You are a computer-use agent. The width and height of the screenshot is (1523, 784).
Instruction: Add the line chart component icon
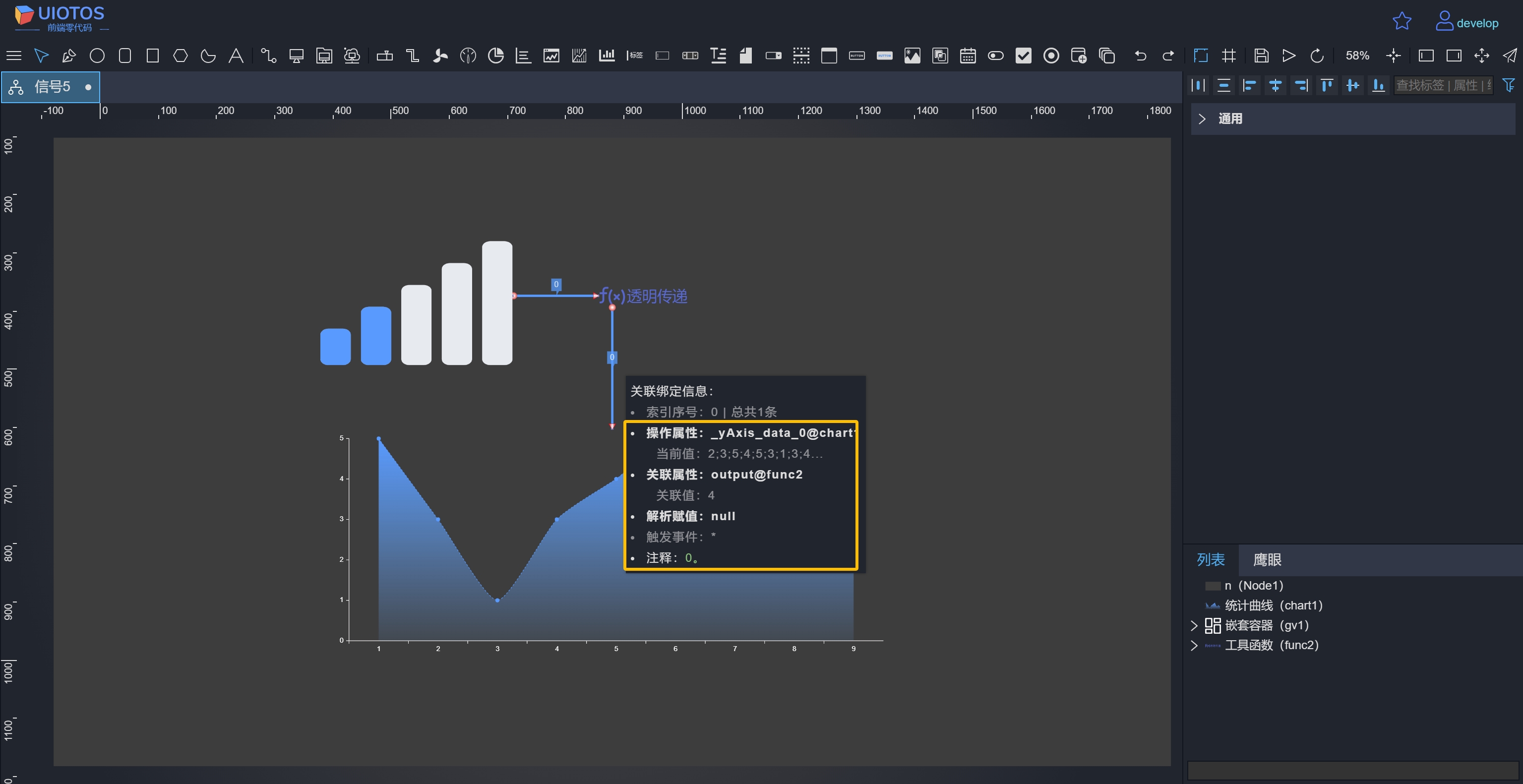tap(551, 56)
